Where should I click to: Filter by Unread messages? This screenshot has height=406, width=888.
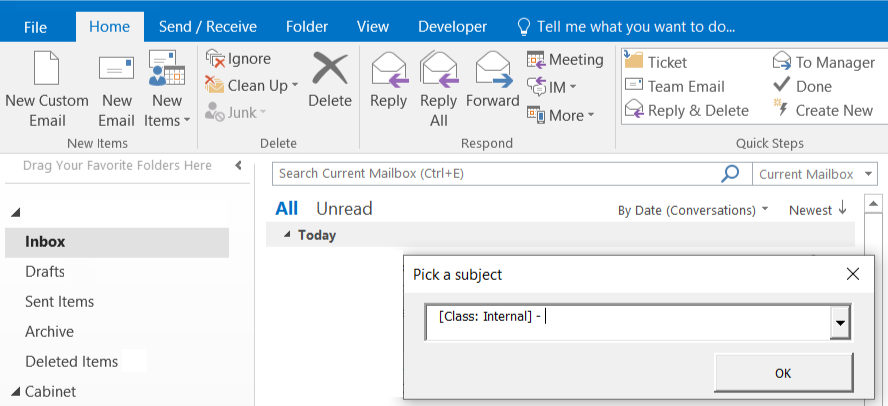[x=344, y=208]
